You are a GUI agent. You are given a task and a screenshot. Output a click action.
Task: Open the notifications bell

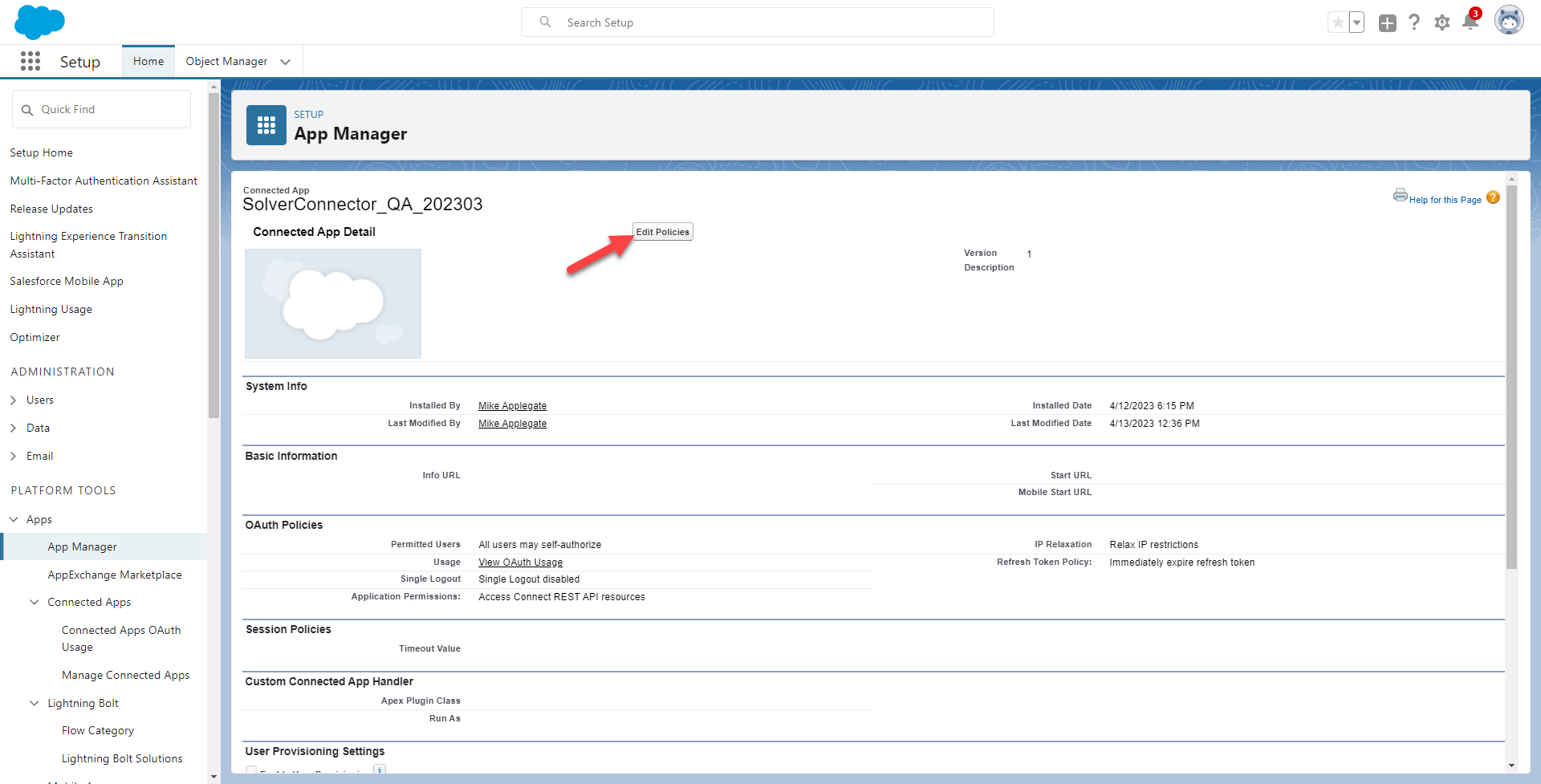tap(1470, 22)
